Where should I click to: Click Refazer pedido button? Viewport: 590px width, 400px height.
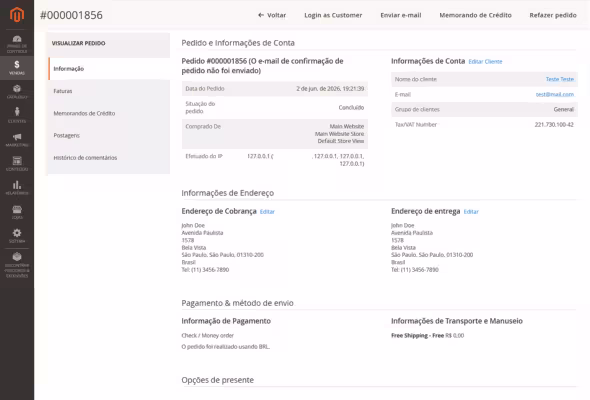553,15
